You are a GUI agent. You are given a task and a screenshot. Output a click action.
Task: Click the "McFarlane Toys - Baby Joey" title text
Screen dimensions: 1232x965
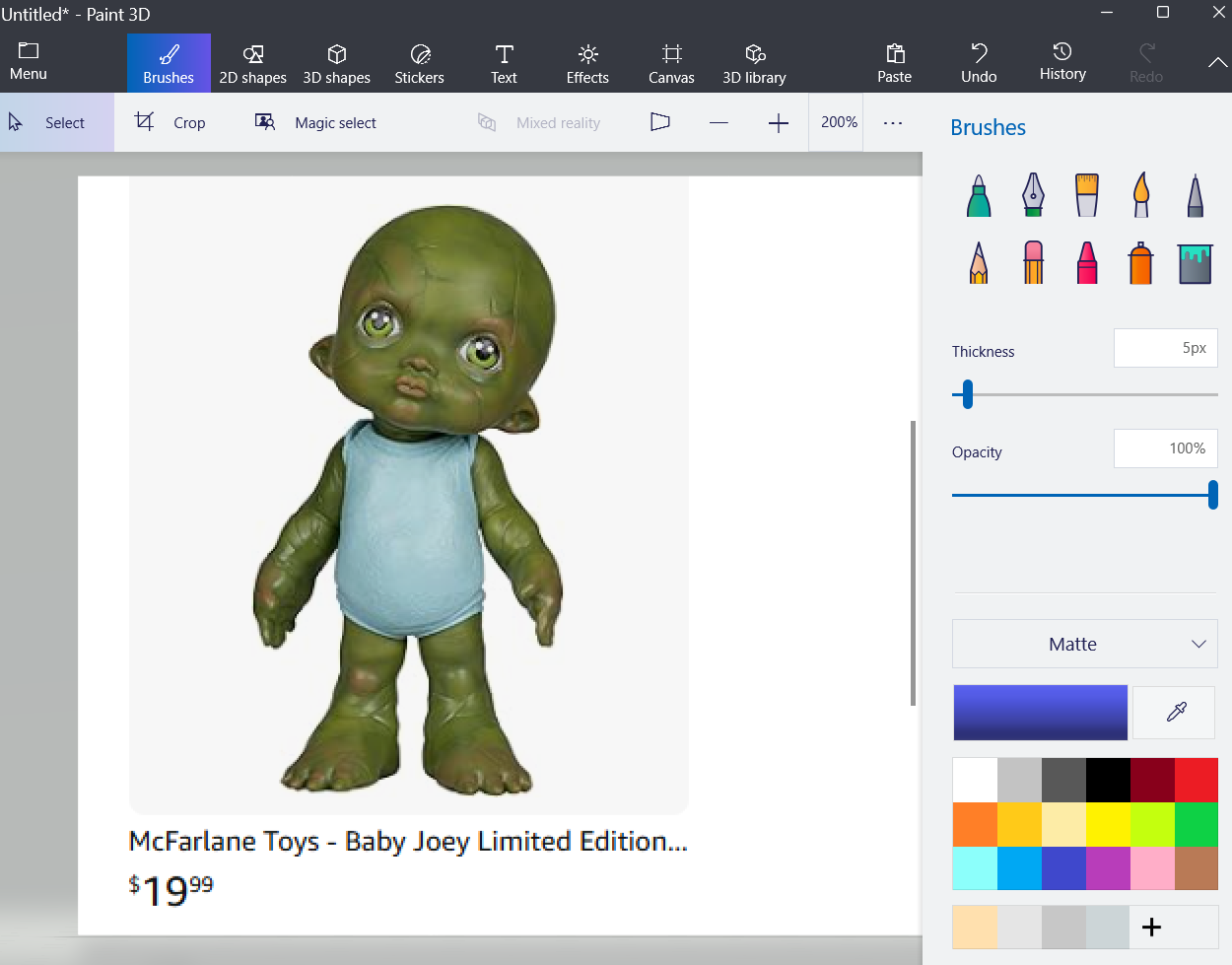click(408, 842)
